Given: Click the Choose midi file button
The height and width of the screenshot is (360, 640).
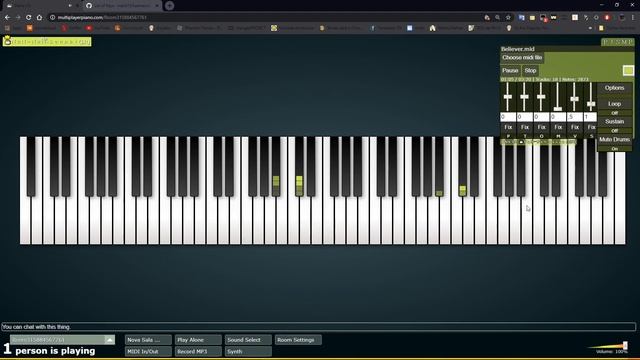Looking at the screenshot, I should click(x=522, y=58).
